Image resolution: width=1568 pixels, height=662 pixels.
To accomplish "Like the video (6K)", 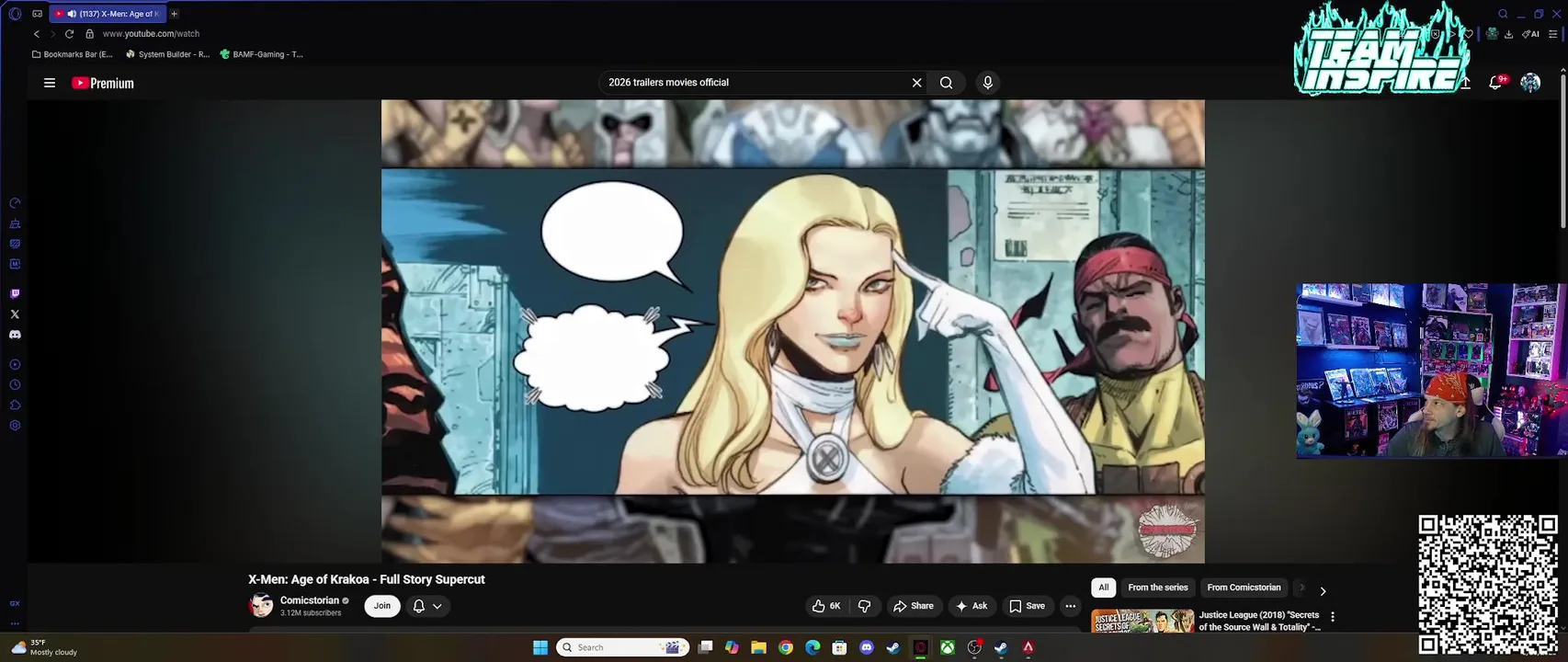I will pyautogui.click(x=826, y=606).
